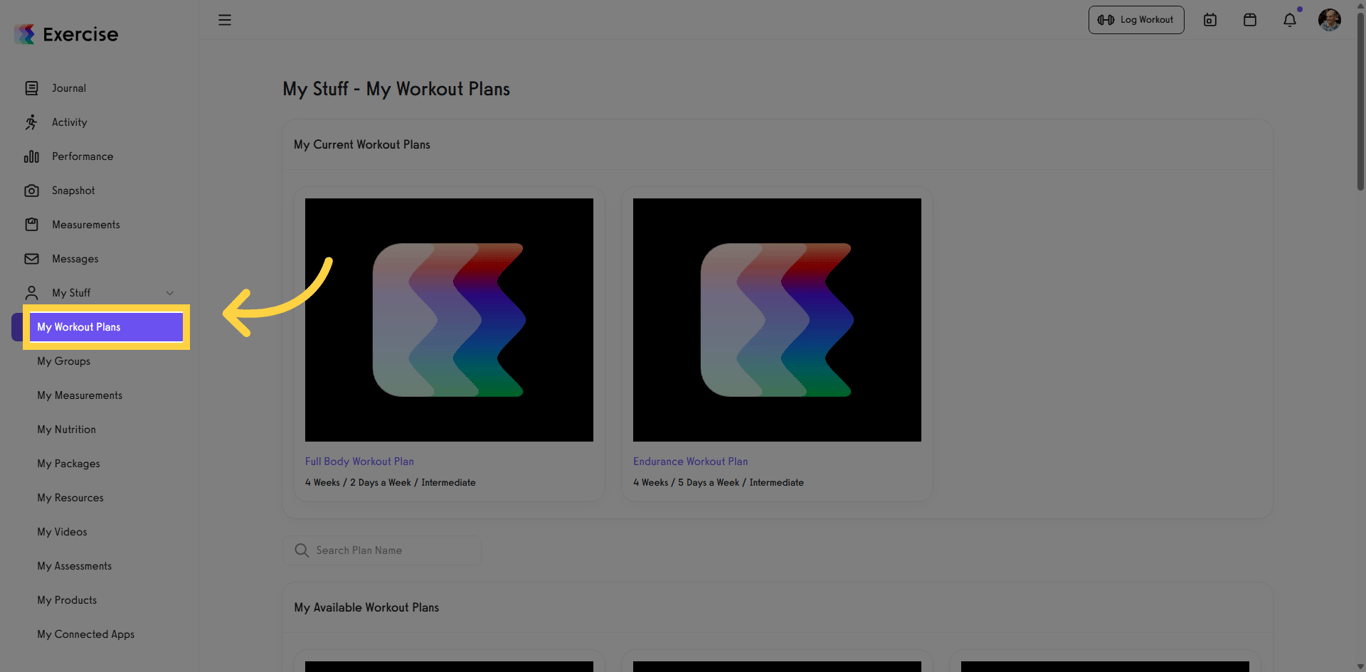Click the Snapshot camera icon
The height and width of the screenshot is (672, 1366).
[x=32, y=190]
